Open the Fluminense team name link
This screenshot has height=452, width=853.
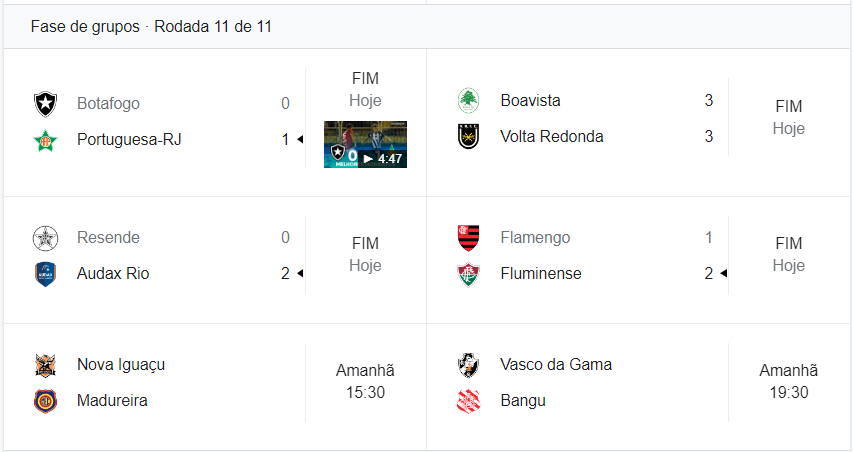[x=541, y=273]
